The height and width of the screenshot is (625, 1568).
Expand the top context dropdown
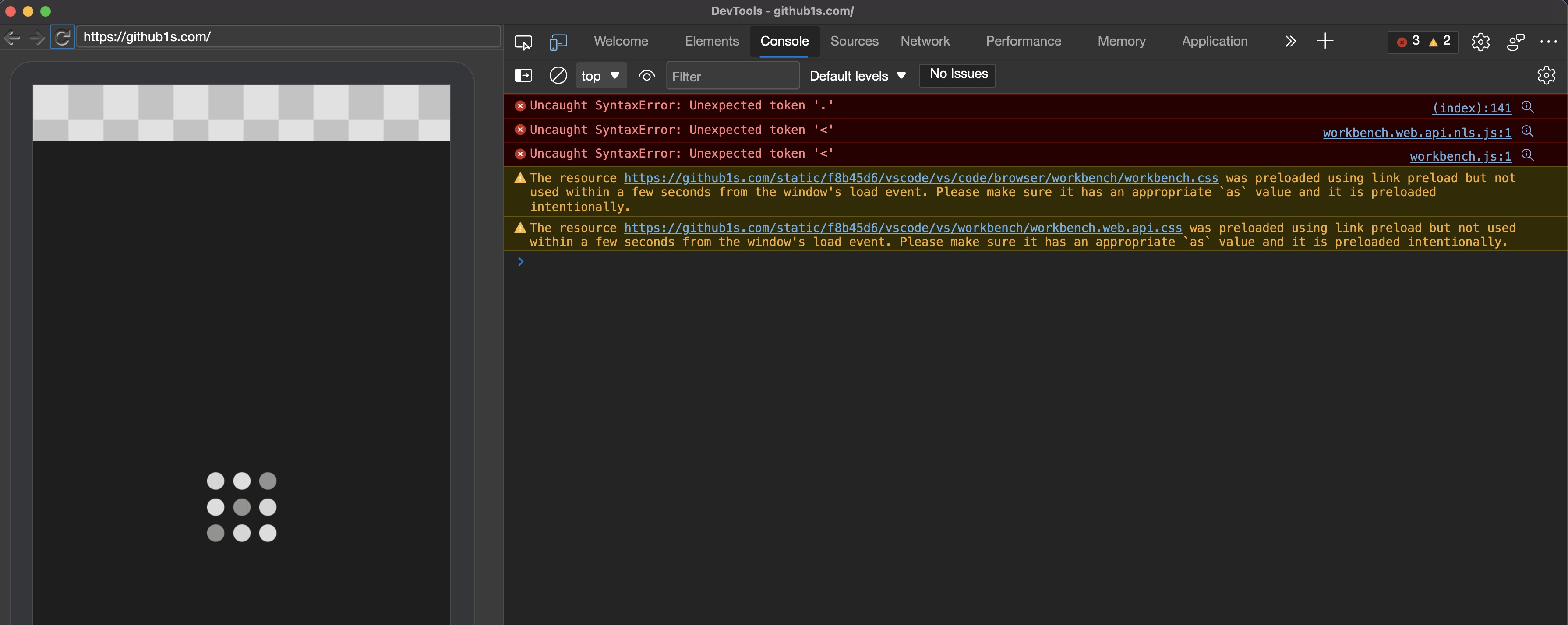click(x=600, y=76)
